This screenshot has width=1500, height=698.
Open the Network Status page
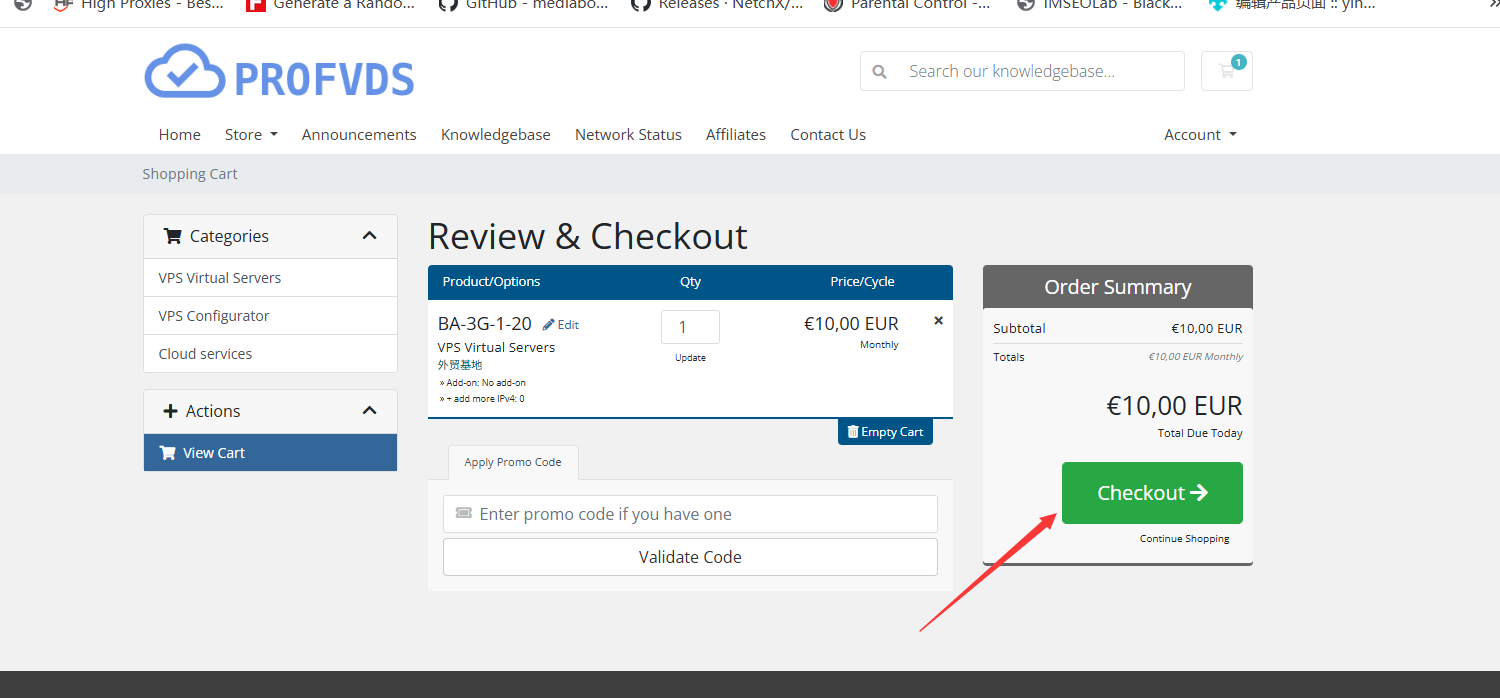click(628, 135)
